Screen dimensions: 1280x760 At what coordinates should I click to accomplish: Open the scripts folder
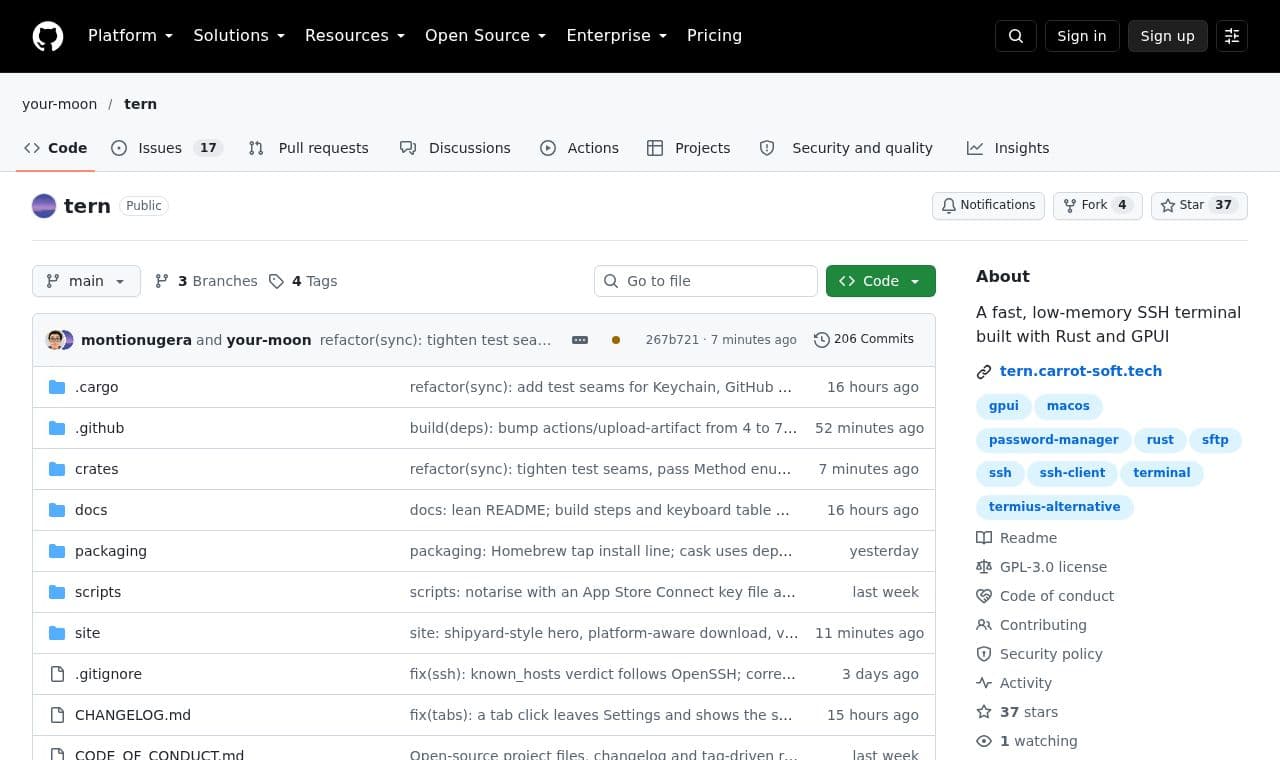(98, 592)
